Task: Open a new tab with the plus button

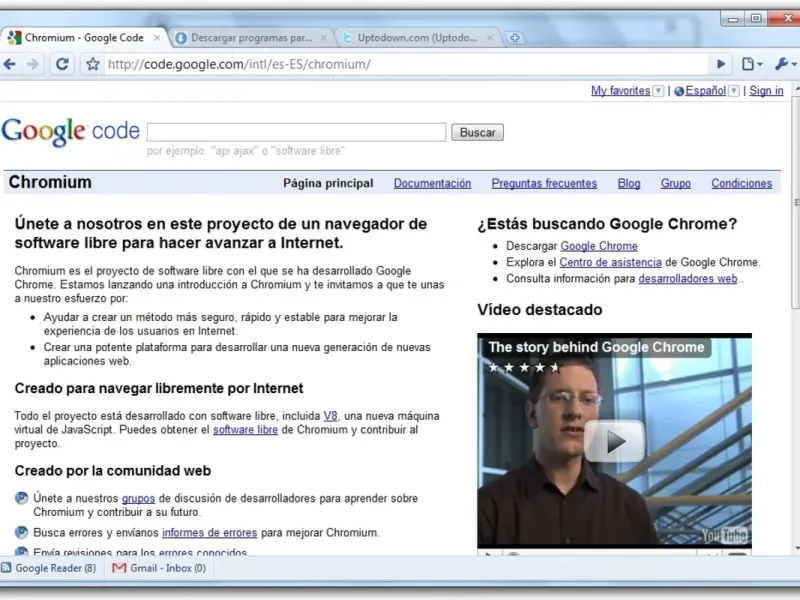Action: tap(515, 38)
